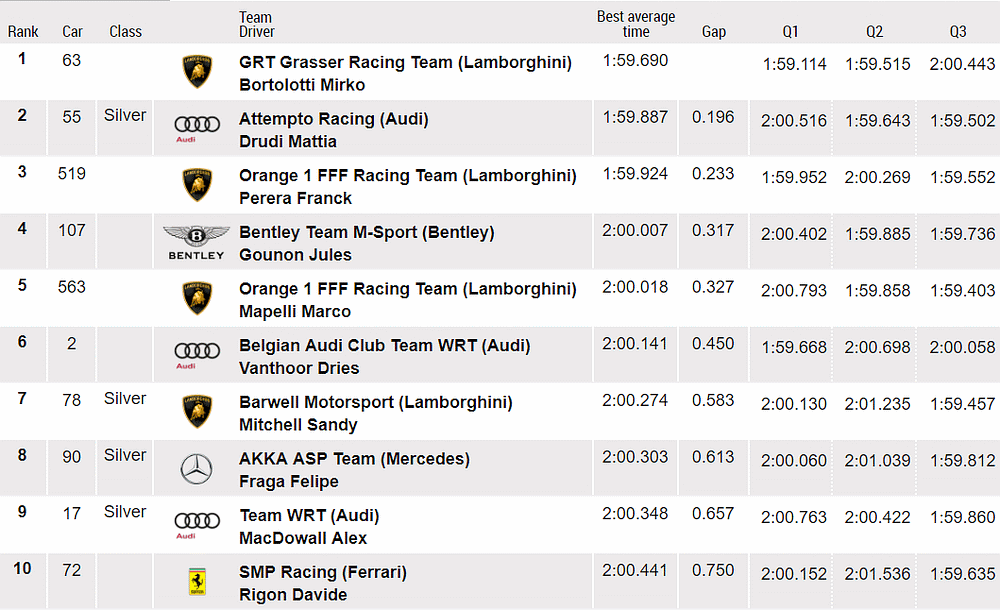Image resolution: width=1000 pixels, height=610 pixels.
Task: Click Mercedes star logo for AKKA ASP
Action: [197, 469]
